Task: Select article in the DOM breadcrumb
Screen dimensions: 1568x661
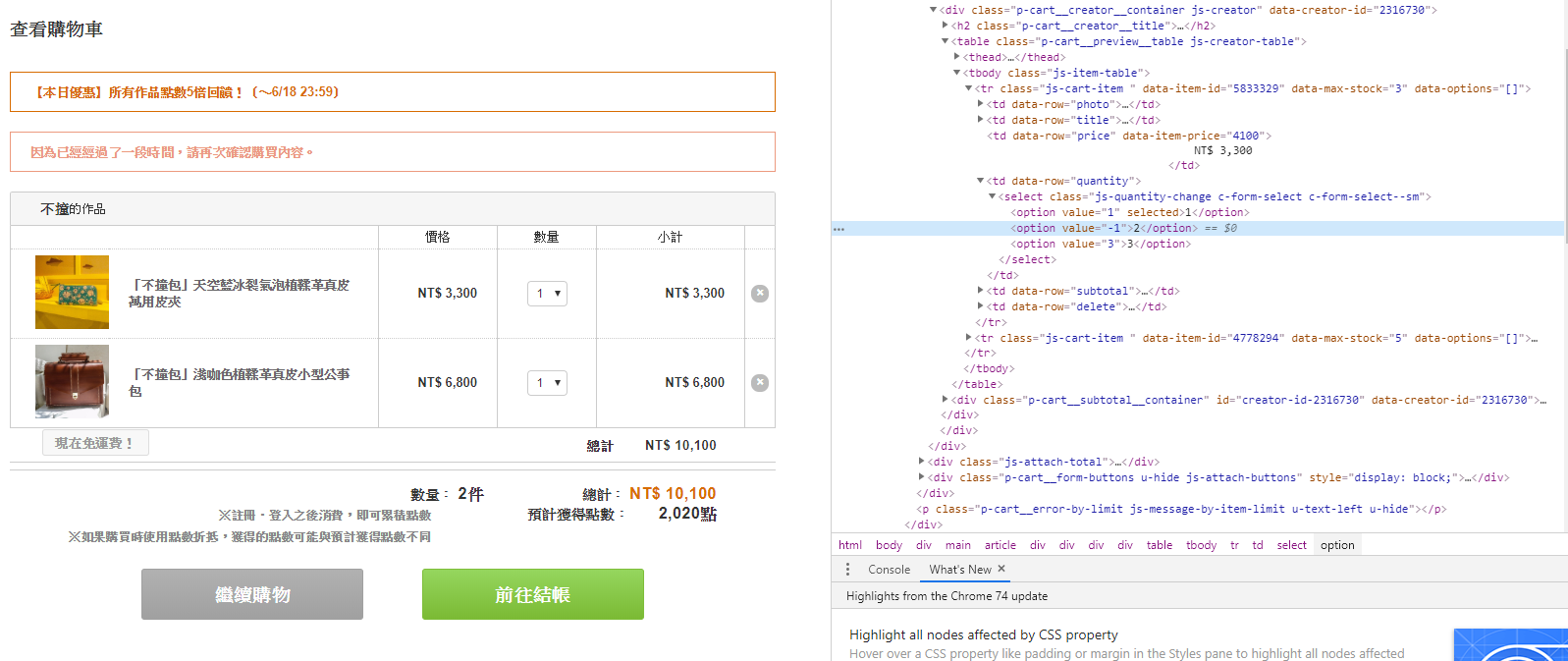Action: 1000,545
